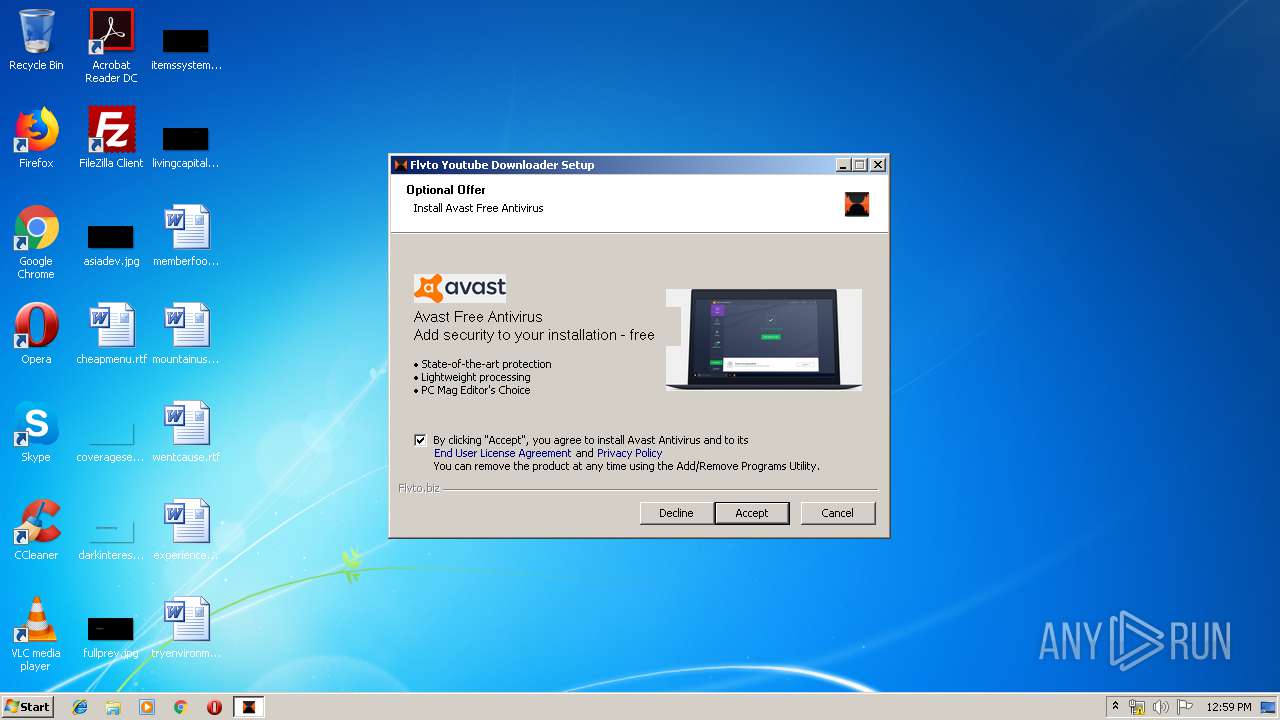Cancel the Flvto setup

[837, 513]
